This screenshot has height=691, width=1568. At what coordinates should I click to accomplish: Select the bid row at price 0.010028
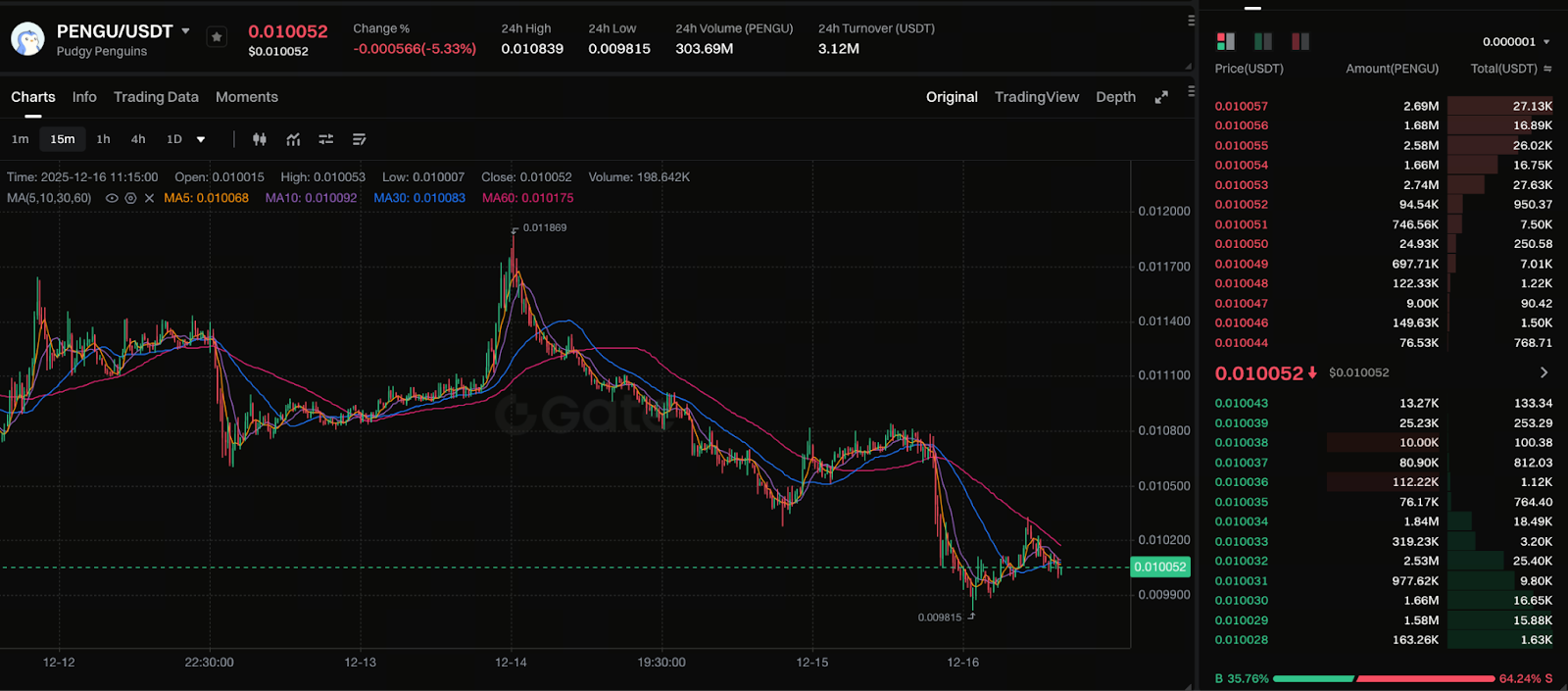click(x=1384, y=640)
